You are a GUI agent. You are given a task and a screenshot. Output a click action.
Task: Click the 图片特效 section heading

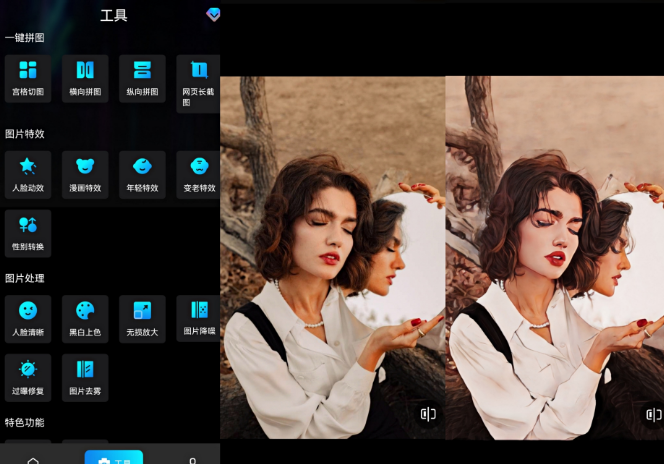pyautogui.click(x=25, y=134)
